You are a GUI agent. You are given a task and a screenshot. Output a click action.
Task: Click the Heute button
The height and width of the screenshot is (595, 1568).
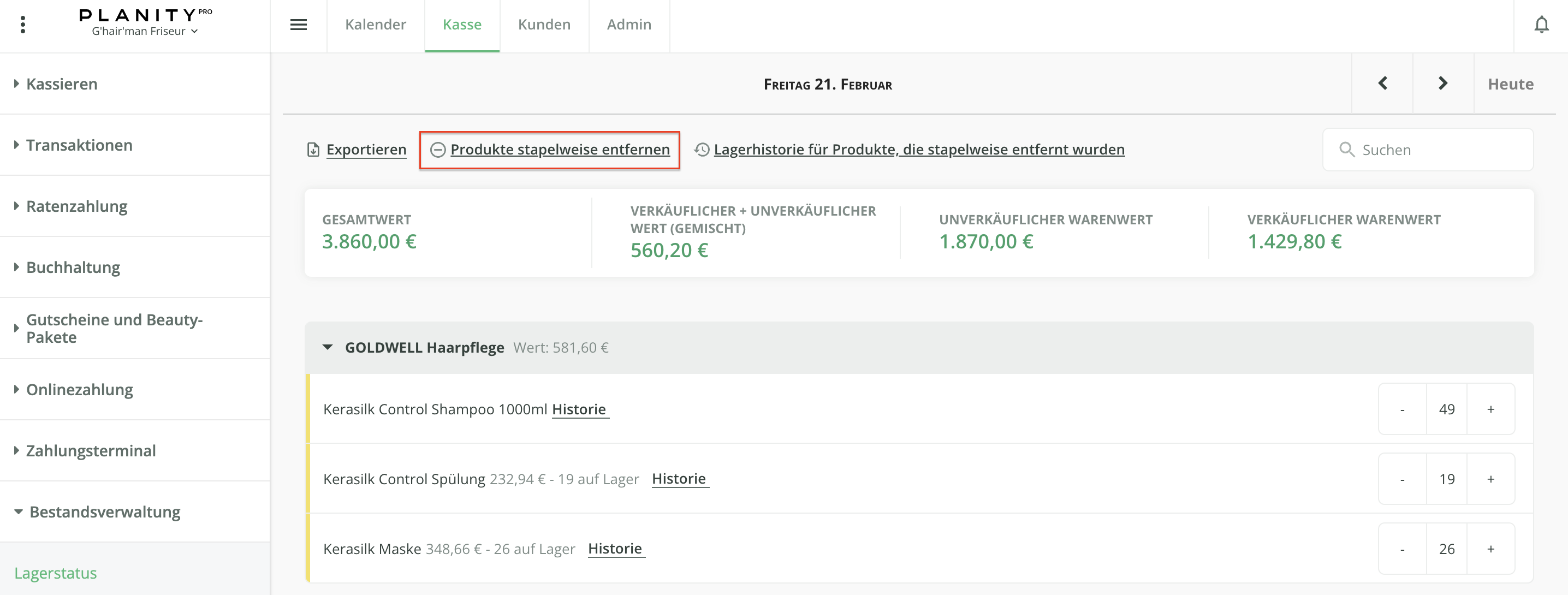click(x=1510, y=84)
